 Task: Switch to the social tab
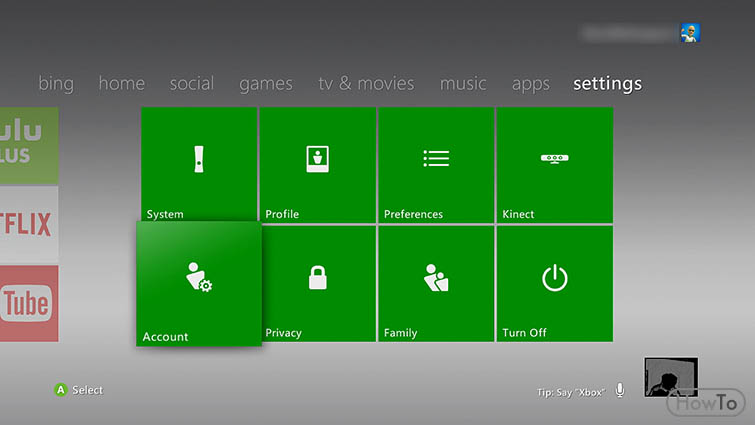(x=192, y=84)
